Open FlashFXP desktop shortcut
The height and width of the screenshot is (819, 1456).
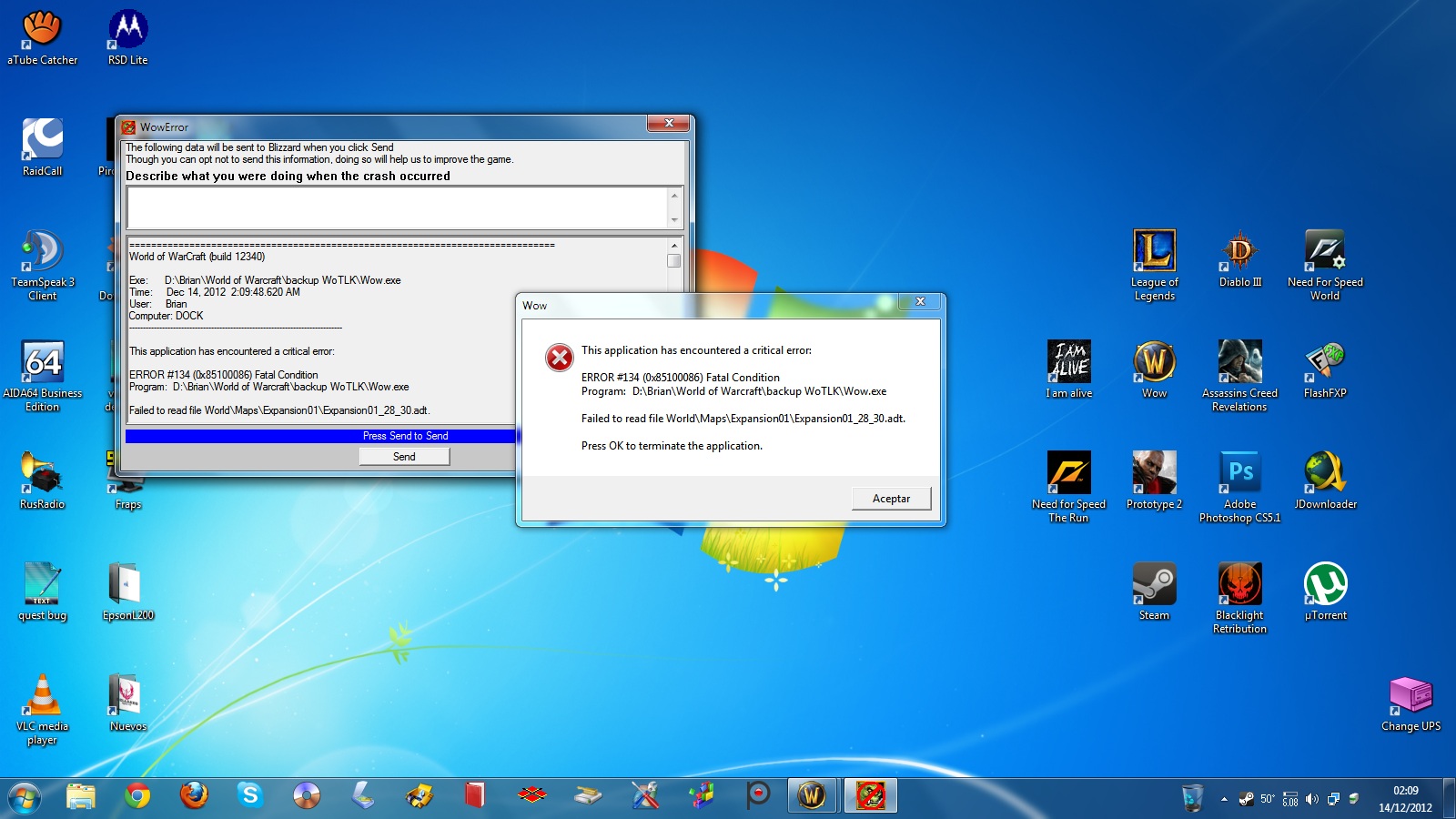(x=1325, y=369)
